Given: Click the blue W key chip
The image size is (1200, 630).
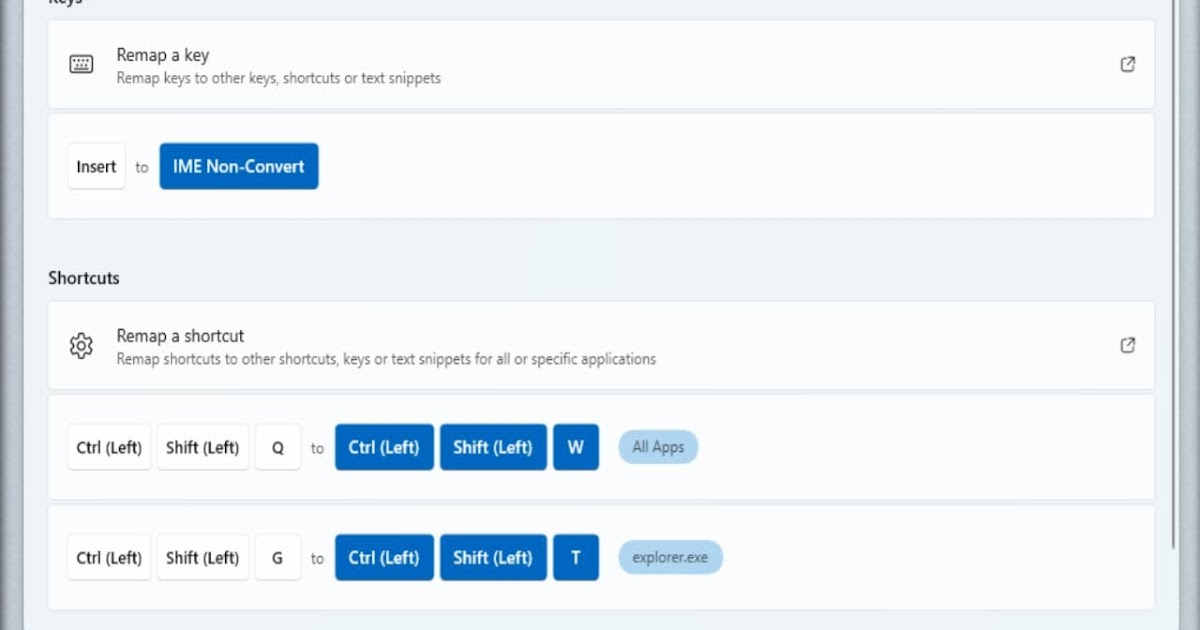Looking at the screenshot, I should coord(576,448).
